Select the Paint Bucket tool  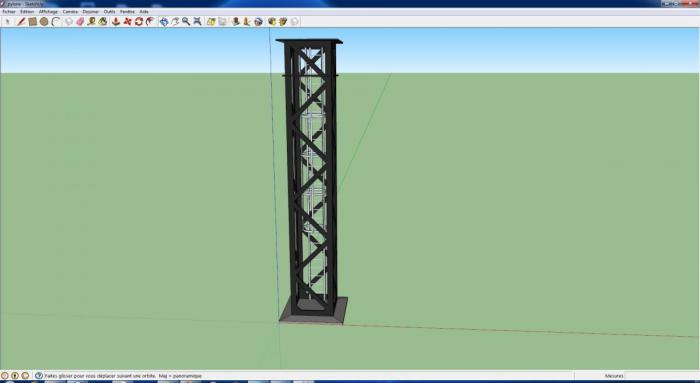pyautogui.click(x=103, y=21)
